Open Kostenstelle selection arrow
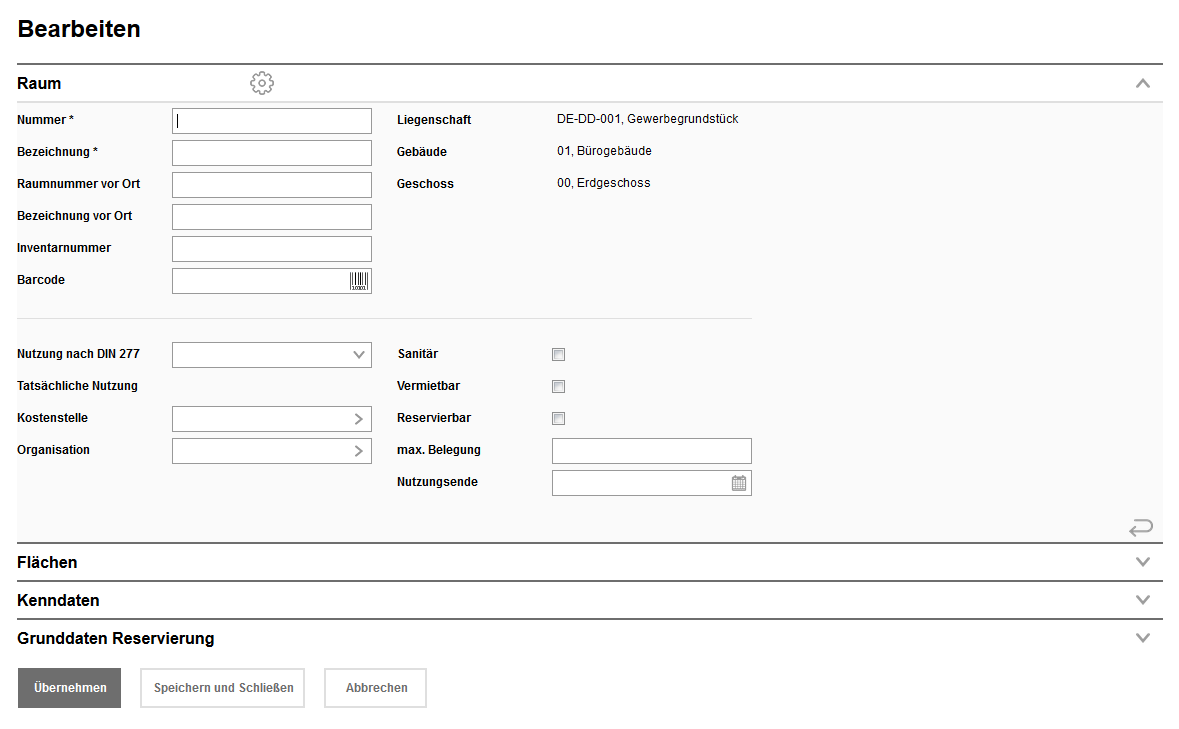Screen dimensions: 1179x729 [358, 419]
